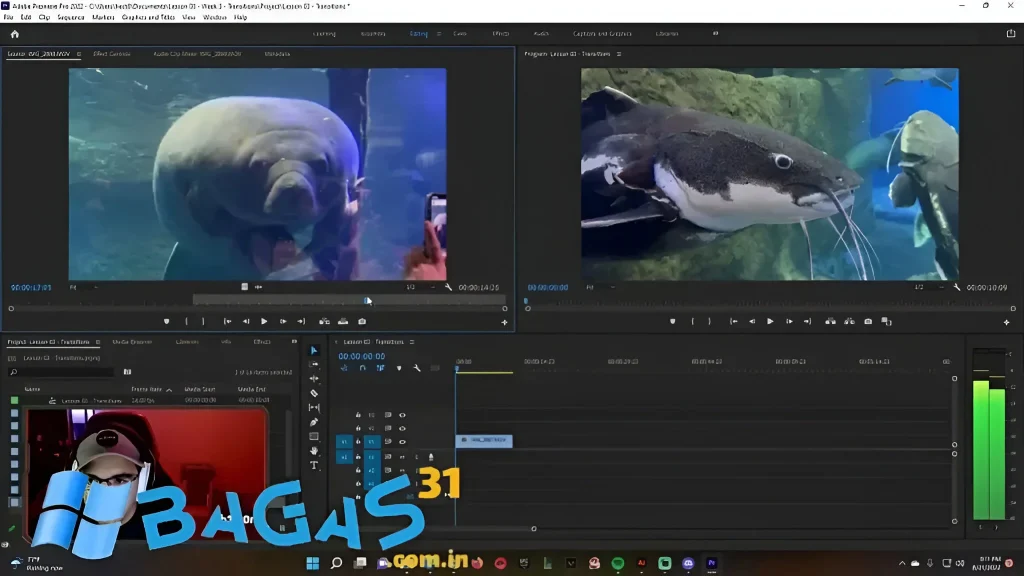Image resolution: width=1024 pixels, height=576 pixels.
Task: Open Source monitor zoom level Fit dropdown
Action: click(x=85, y=287)
